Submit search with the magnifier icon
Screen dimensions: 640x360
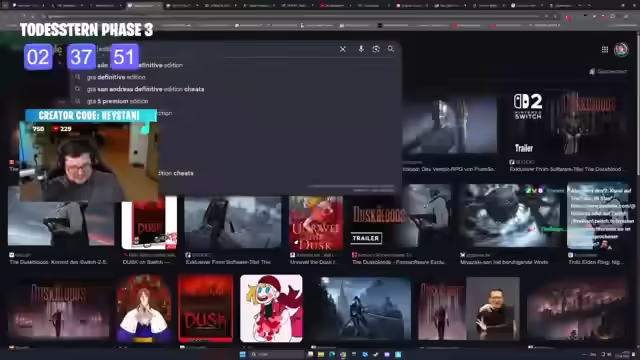(x=391, y=49)
